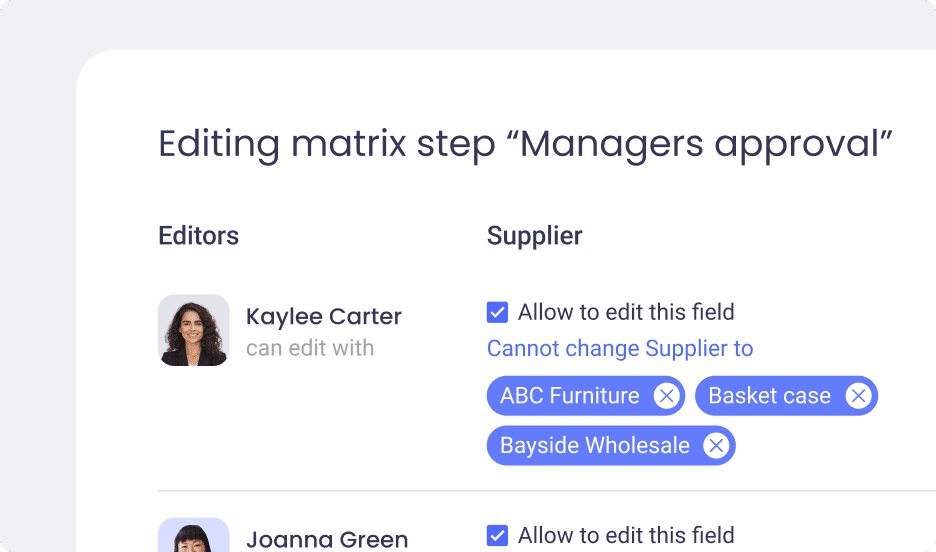Select the Bayside Wholesale tag label
This screenshot has height=552, width=936.
595,445
